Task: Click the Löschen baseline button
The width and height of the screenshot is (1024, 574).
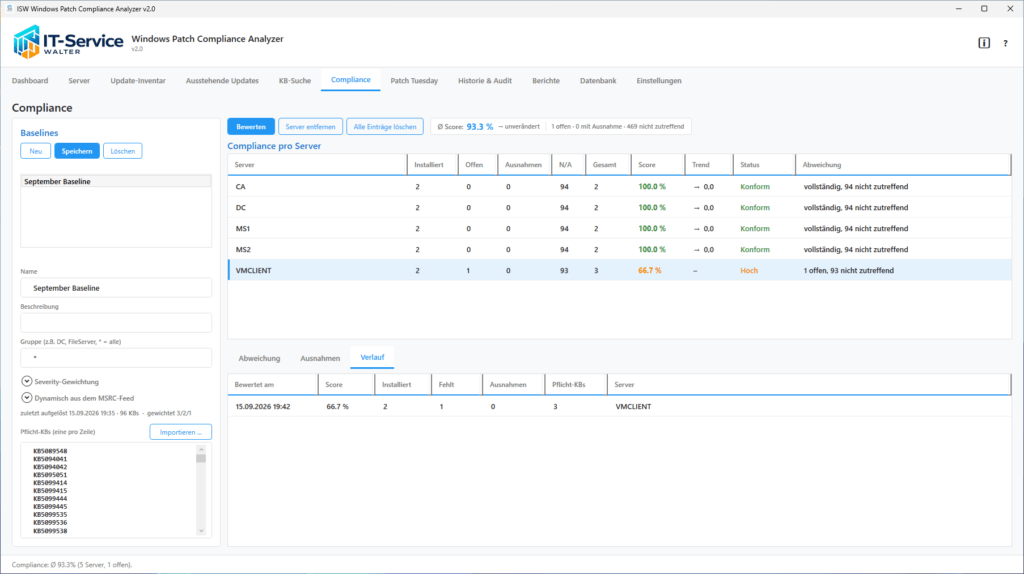Action: click(122, 151)
